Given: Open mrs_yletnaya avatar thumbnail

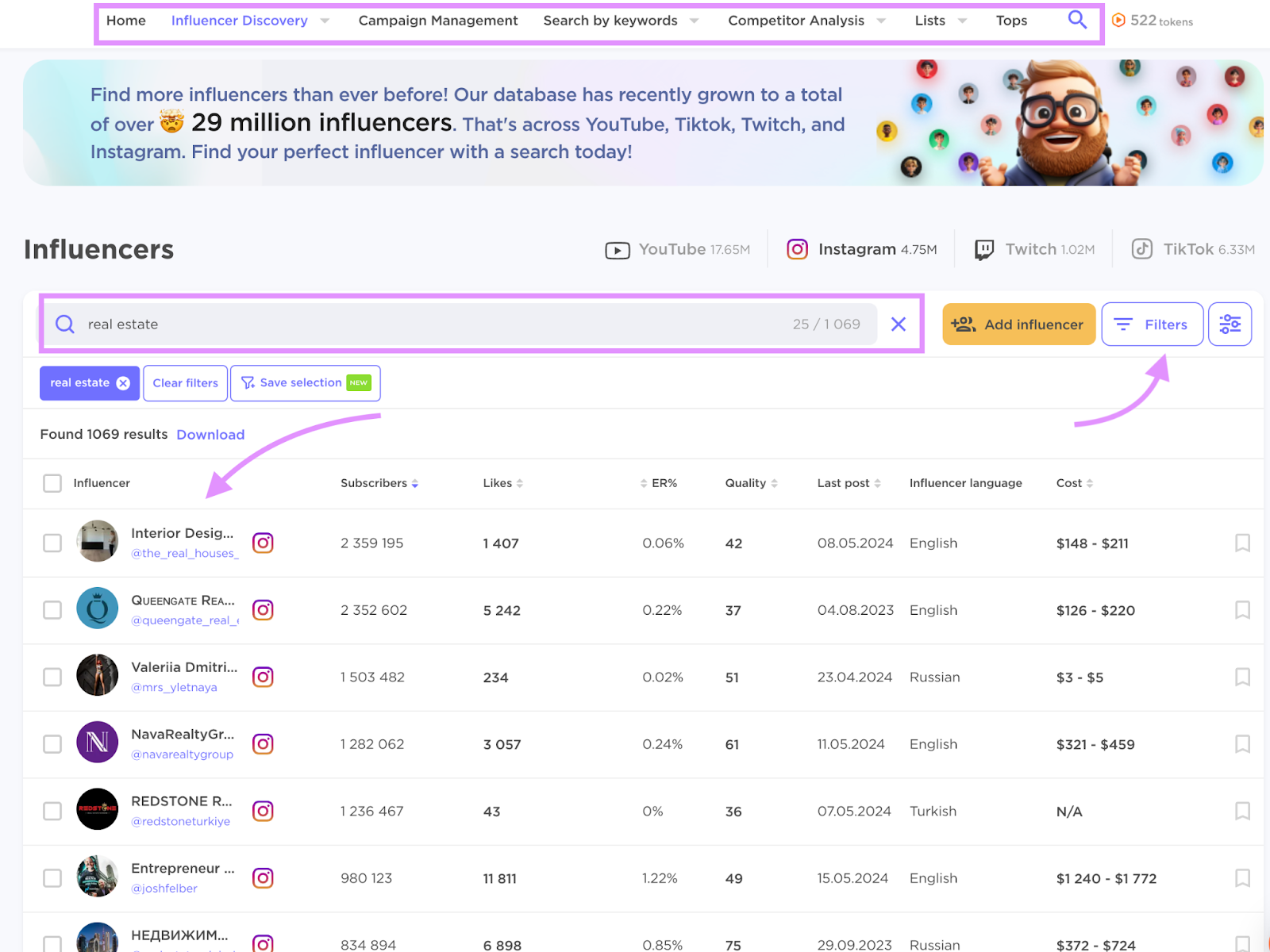Looking at the screenshot, I should [97, 675].
